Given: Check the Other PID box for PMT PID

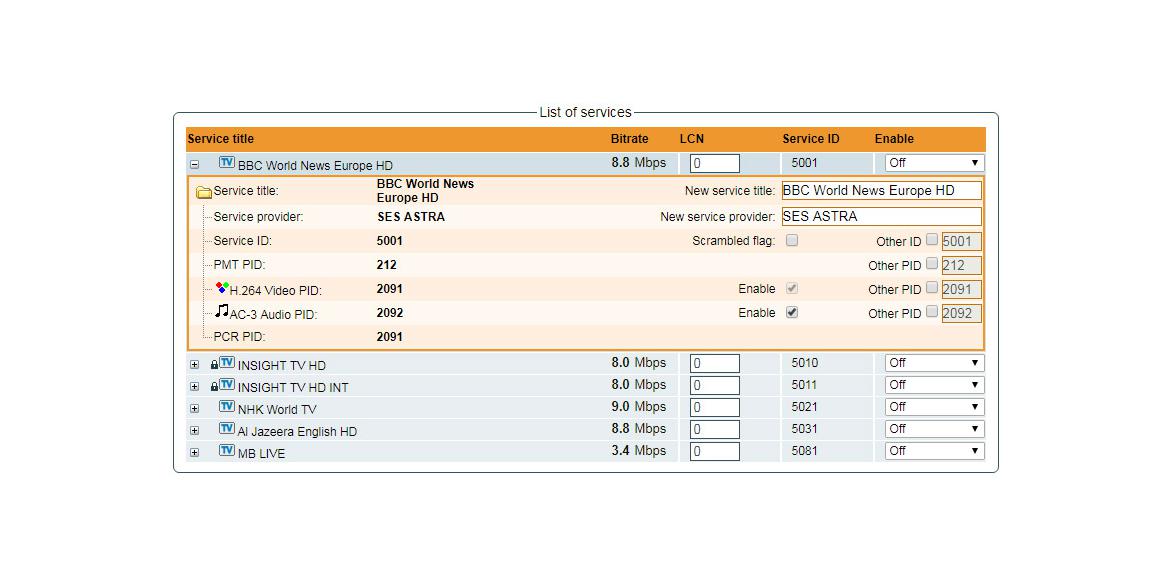Looking at the screenshot, I should [x=932, y=265].
